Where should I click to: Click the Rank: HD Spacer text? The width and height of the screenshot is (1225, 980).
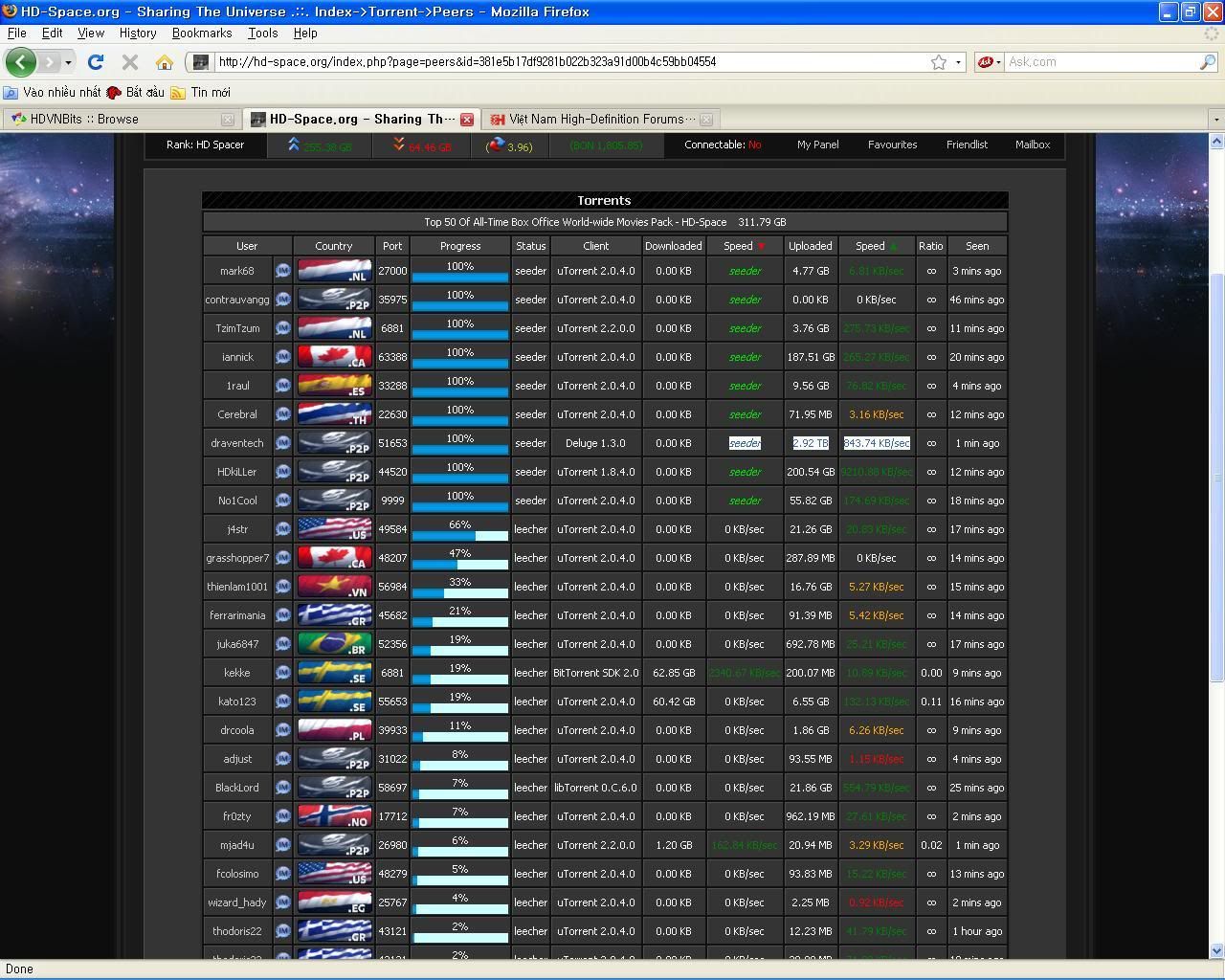(205, 145)
